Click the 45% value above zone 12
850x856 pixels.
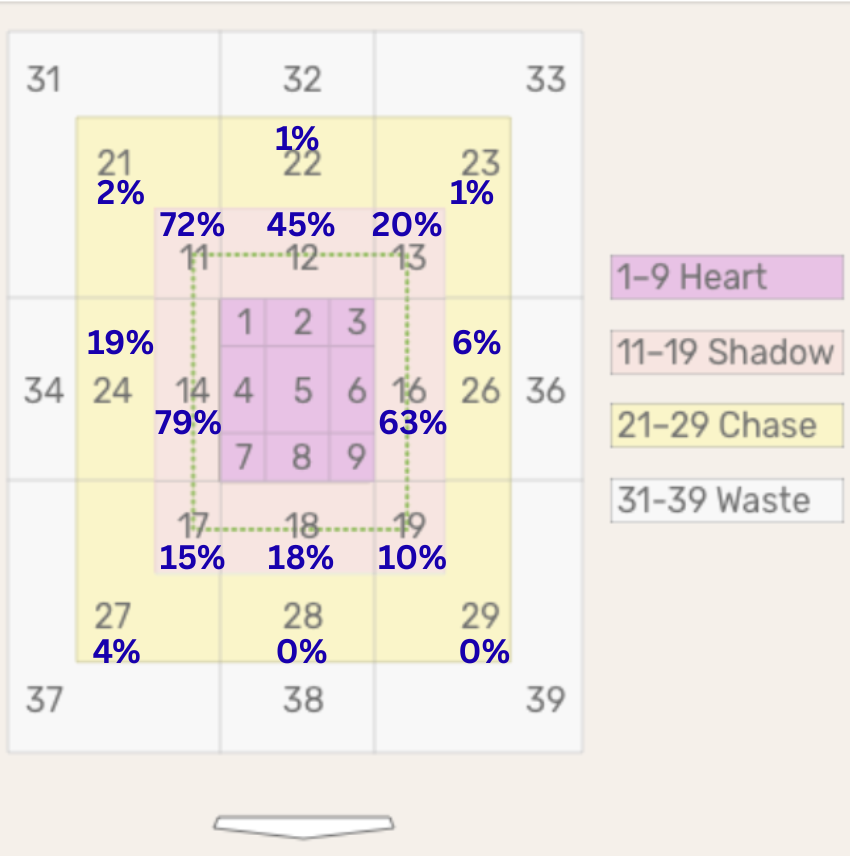[300, 224]
